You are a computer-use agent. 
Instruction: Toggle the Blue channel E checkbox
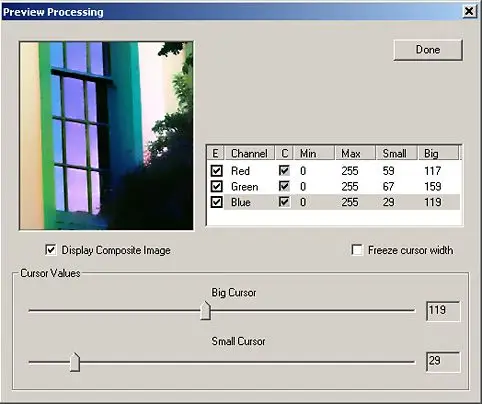[x=217, y=202]
